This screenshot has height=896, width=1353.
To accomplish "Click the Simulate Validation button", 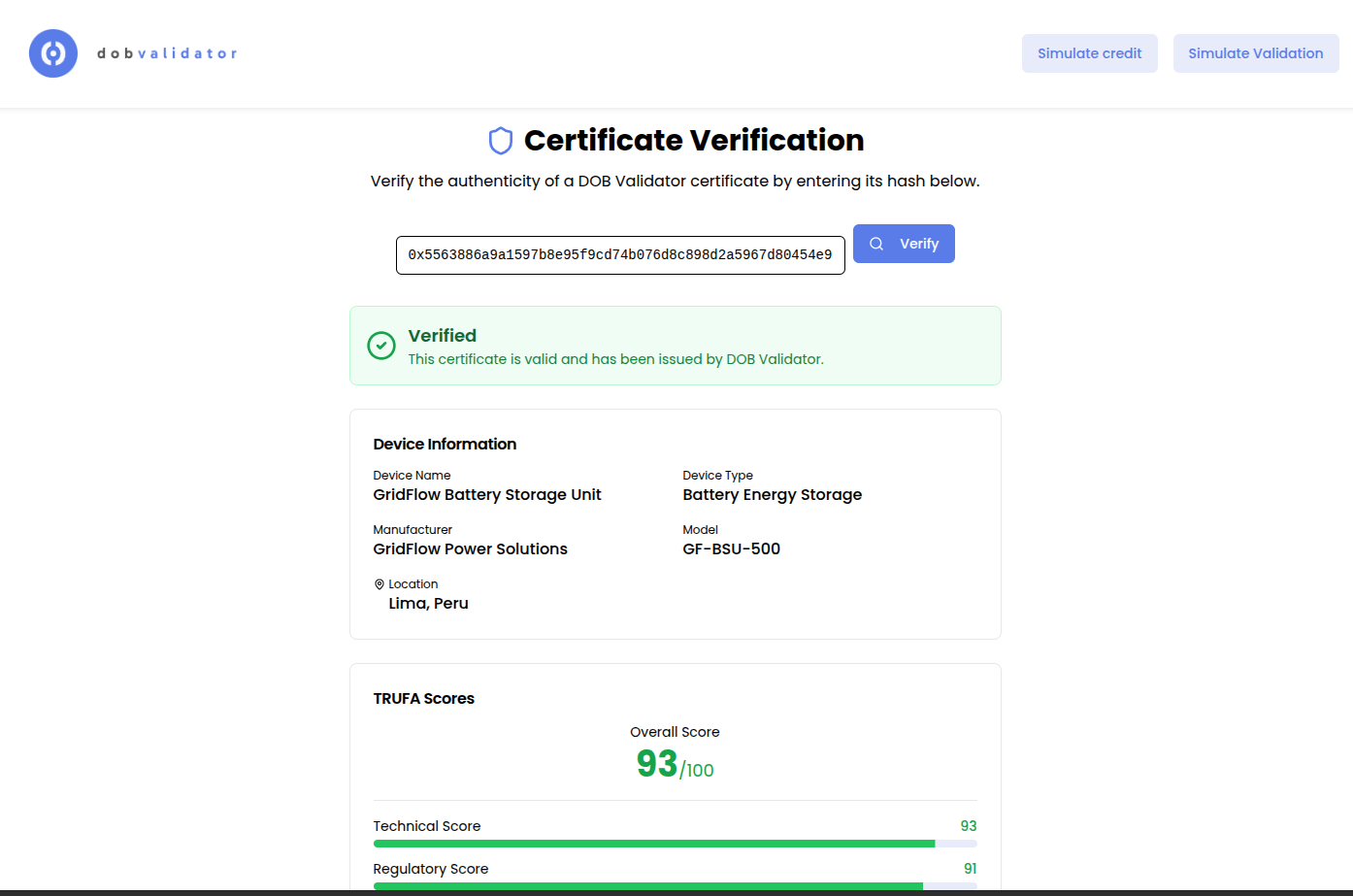I will coord(1255,53).
